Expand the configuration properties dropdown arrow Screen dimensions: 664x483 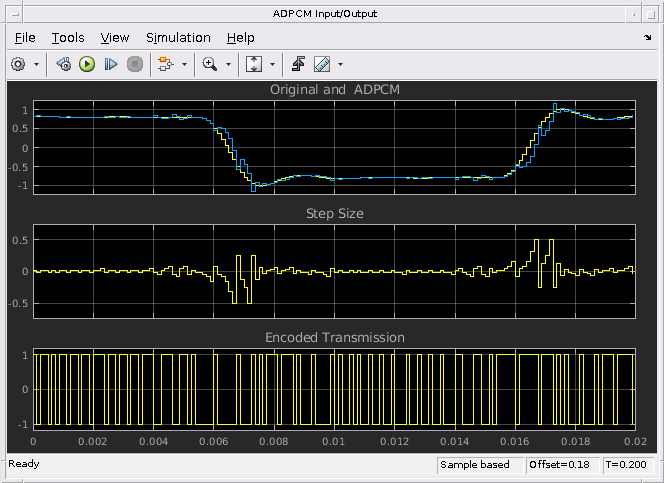(36, 64)
